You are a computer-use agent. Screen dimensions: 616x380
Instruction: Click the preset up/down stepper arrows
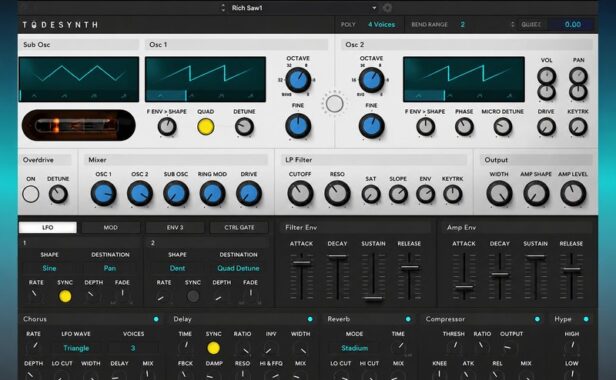point(223,8)
